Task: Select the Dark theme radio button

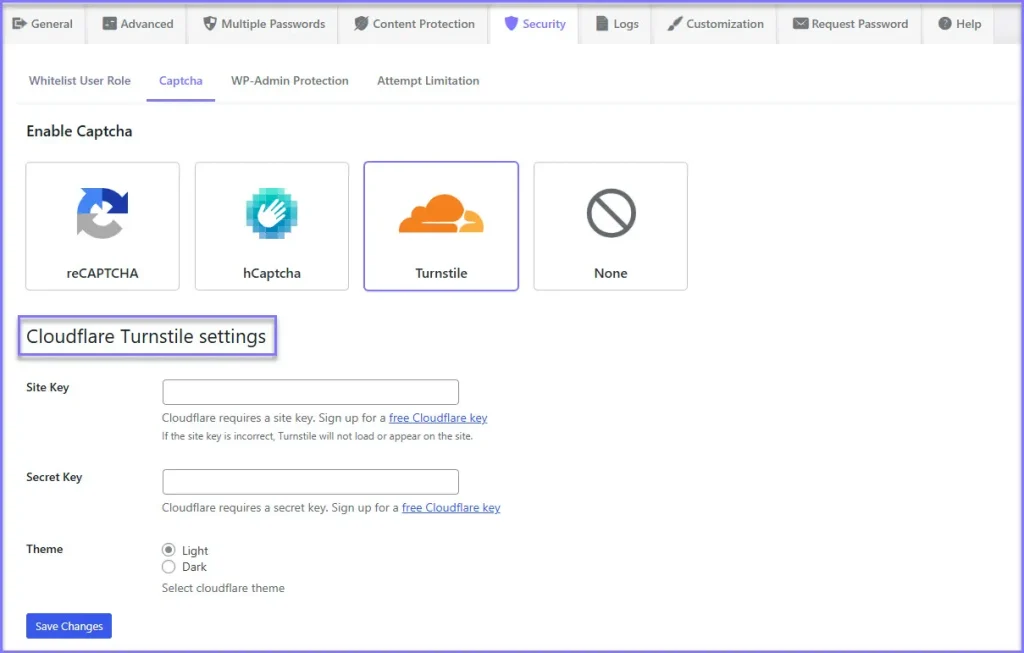Action: click(x=168, y=567)
